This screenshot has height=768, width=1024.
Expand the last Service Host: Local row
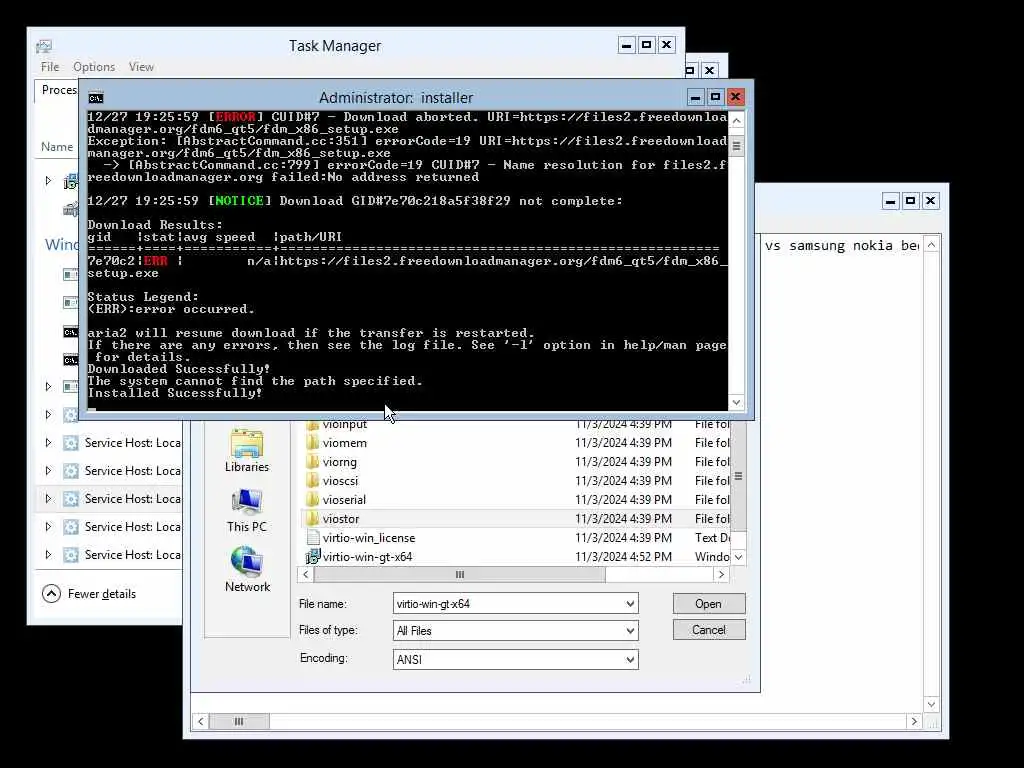pos(48,555)
